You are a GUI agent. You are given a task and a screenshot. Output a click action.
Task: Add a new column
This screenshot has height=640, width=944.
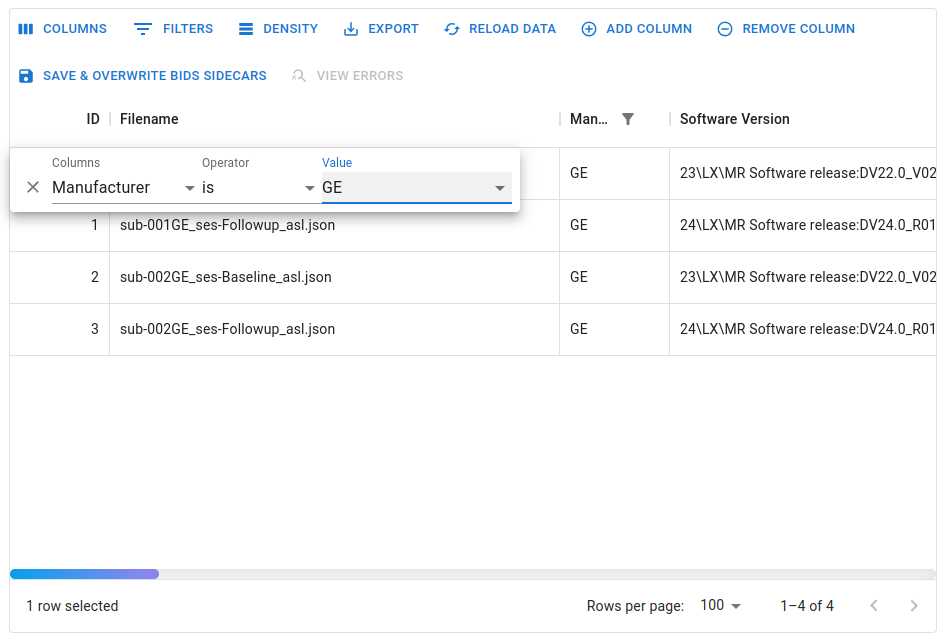coord(636,29)
